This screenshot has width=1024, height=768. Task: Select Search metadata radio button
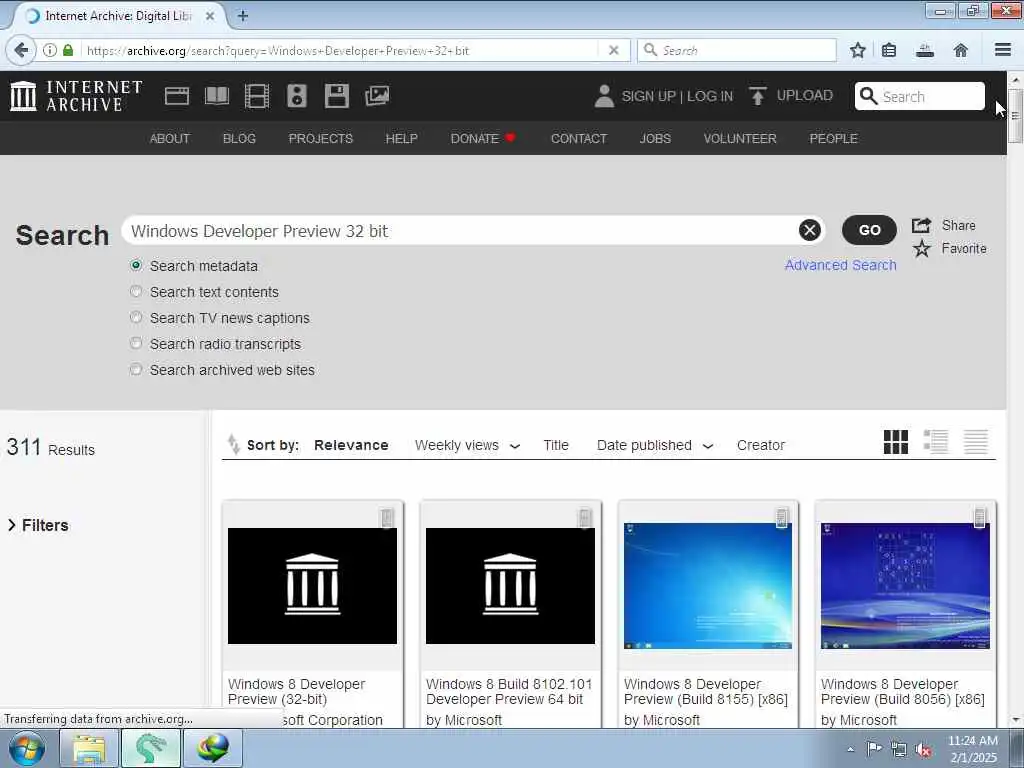[x=136, y=265]
